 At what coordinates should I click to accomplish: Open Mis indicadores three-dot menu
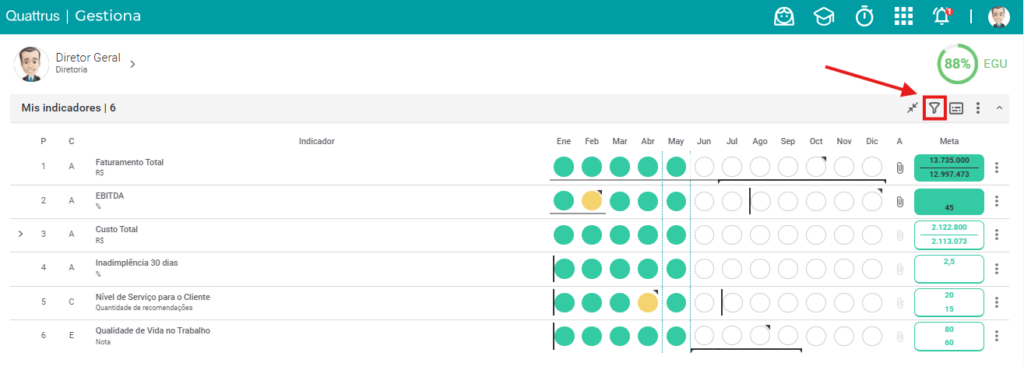pos(978,108)
